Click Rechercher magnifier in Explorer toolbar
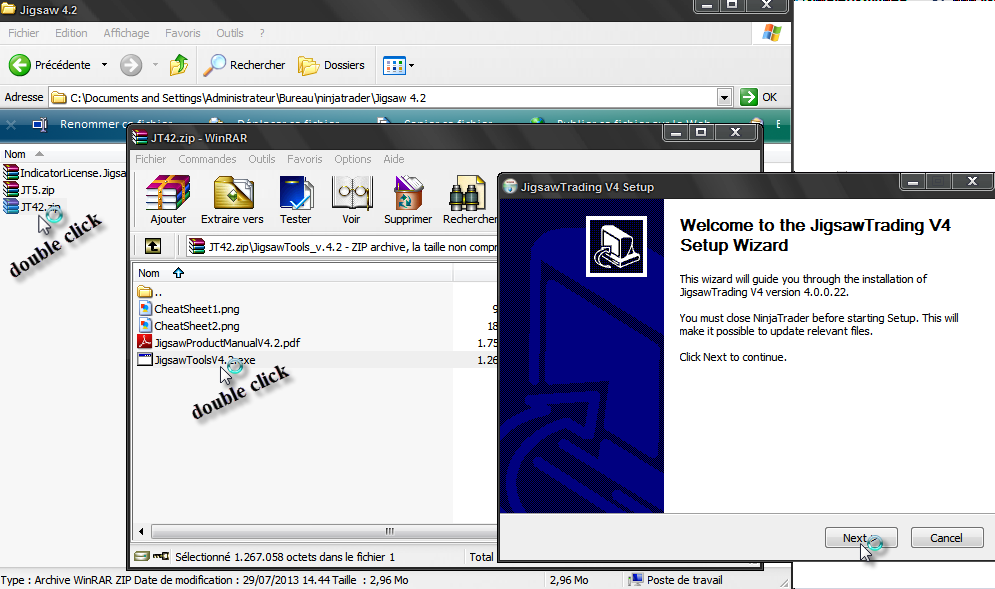Screen dimensions: 995x589 coord(214,65)
